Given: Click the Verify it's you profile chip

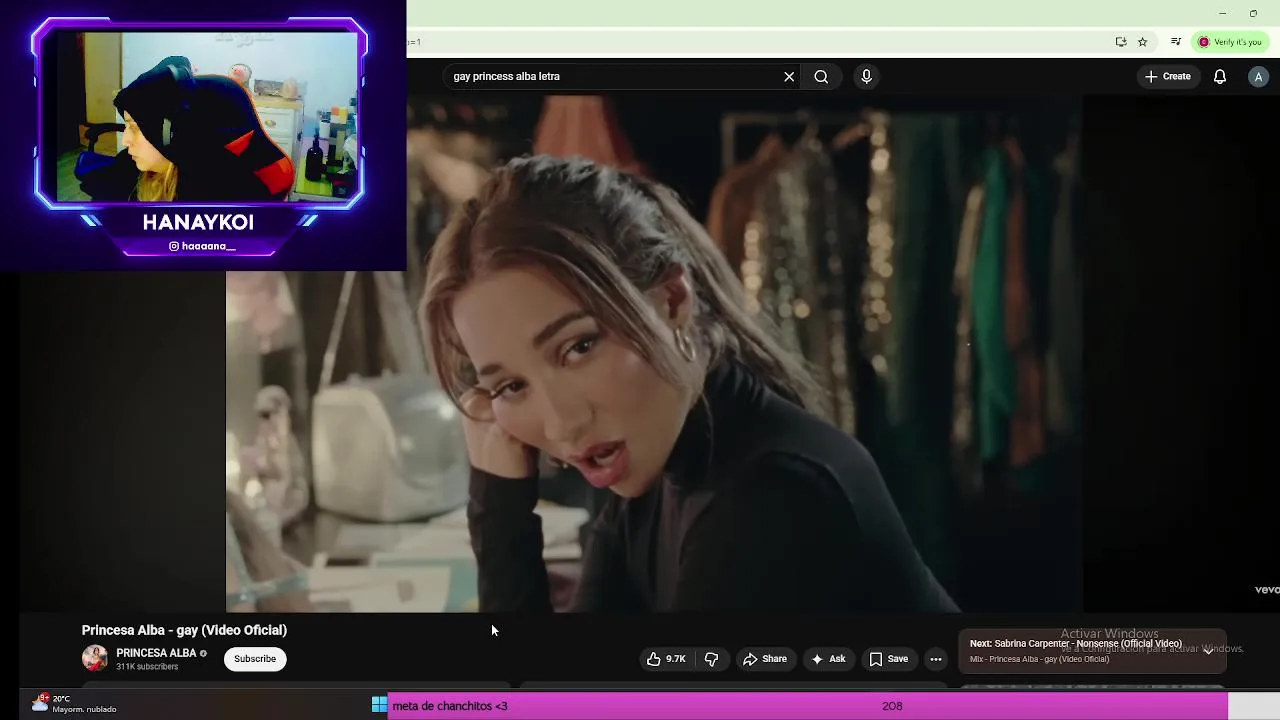Looking at the screenshot, I should 1230,42.
